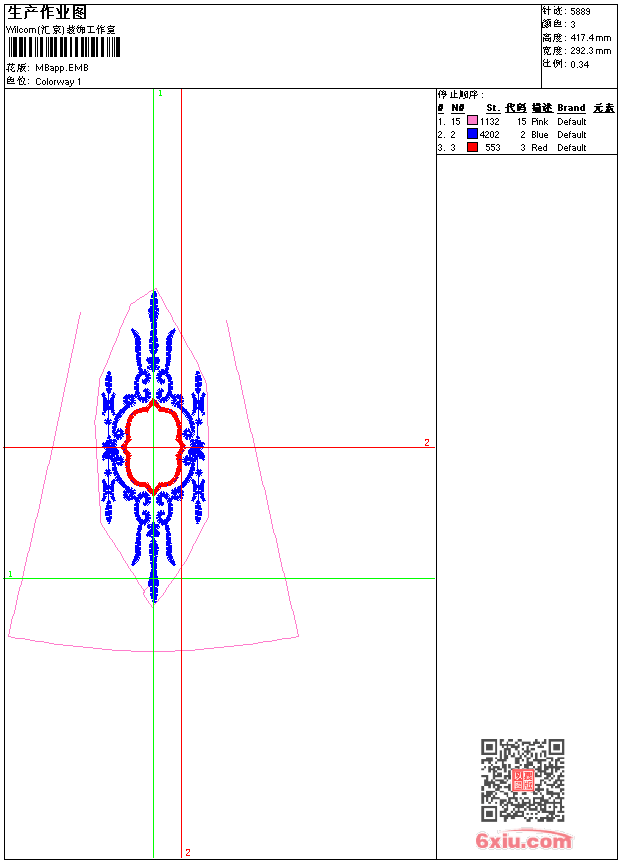Click the 'N#' column header
Screen dimensions: 620x860
pyautogui.click(x=458, y=108)
